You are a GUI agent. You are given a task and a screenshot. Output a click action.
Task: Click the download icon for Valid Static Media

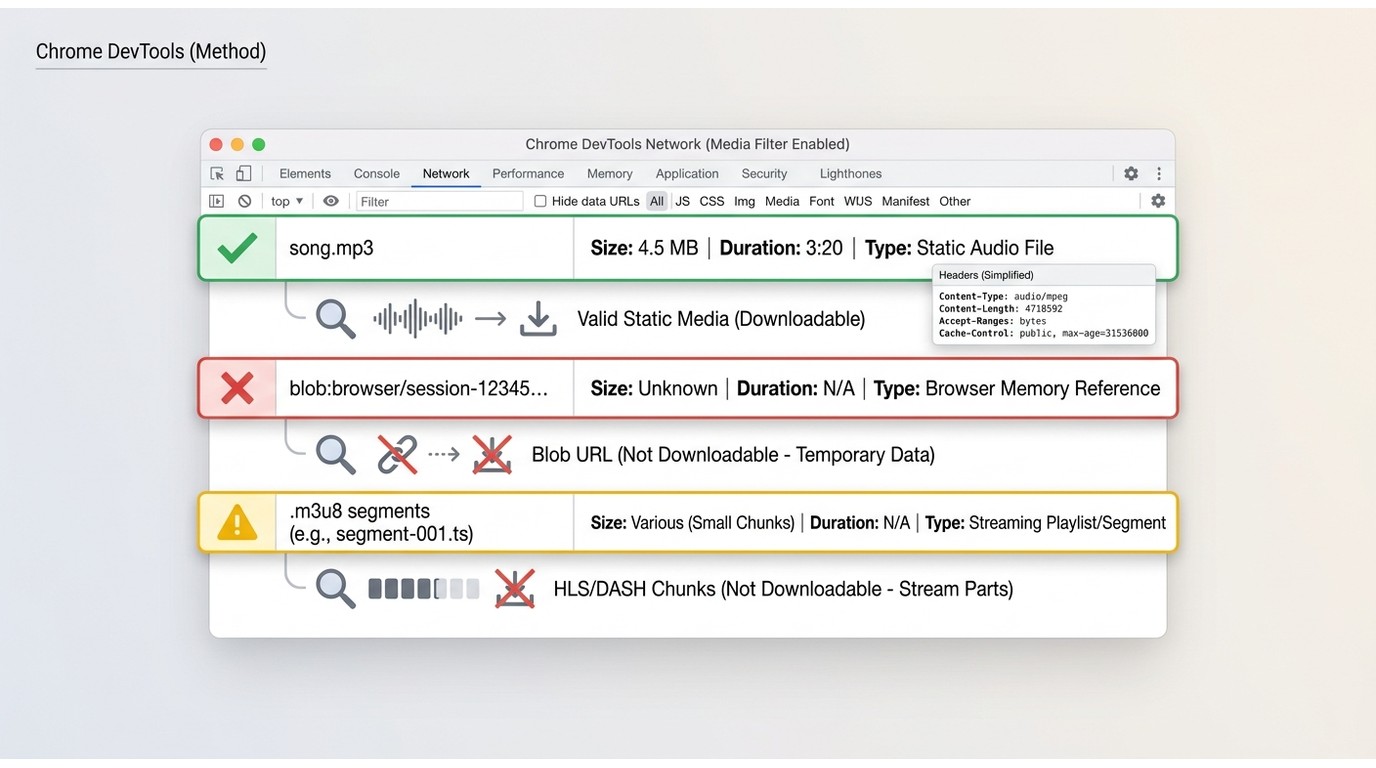click(538, 319)
